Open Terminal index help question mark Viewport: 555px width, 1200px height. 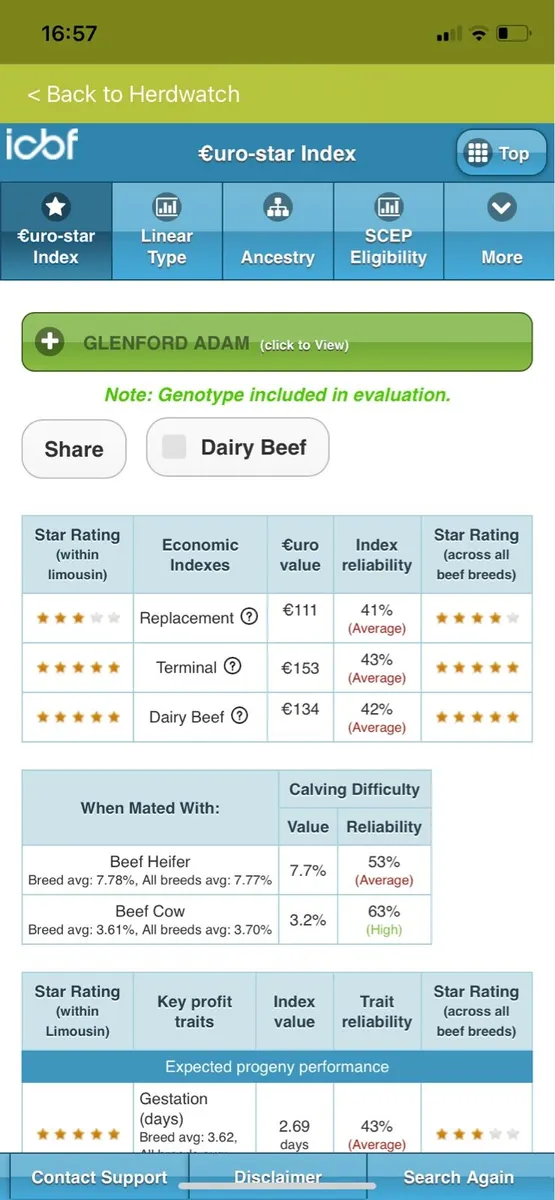233,666
